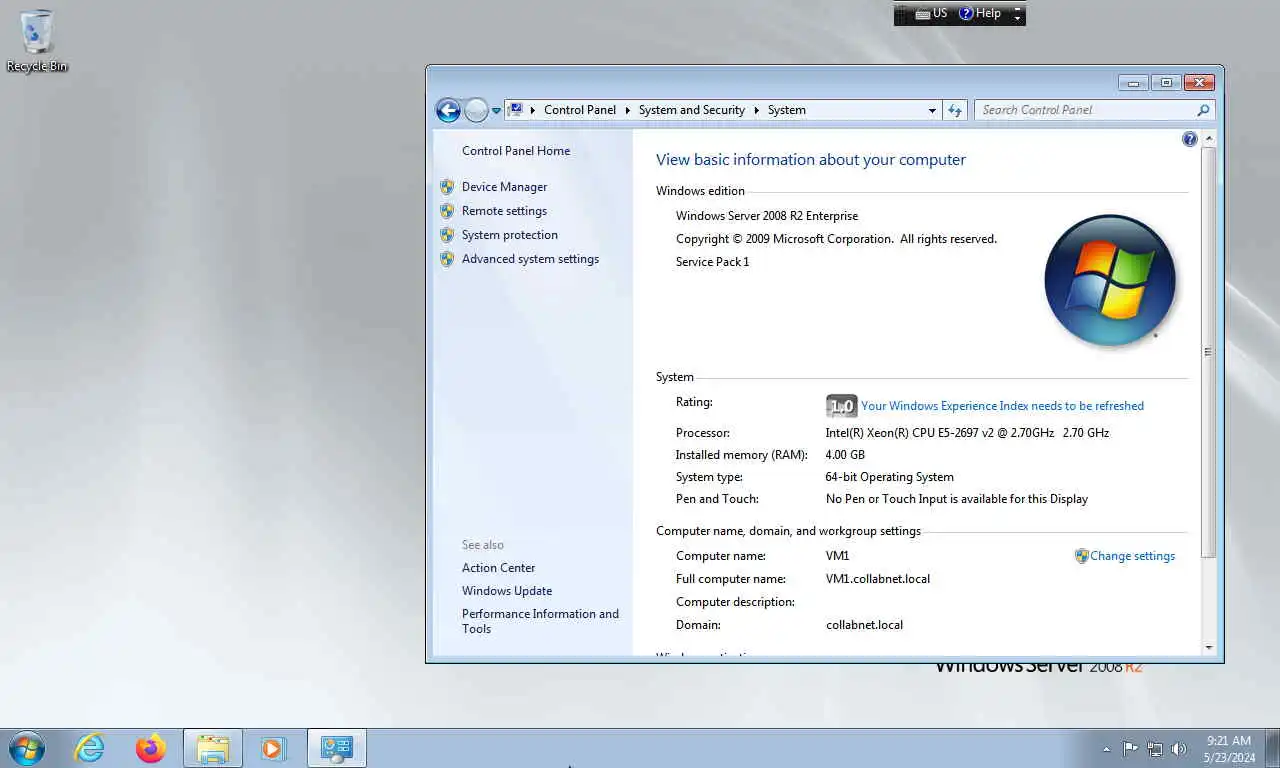
Task: Open System protection link
Action: (x=510, y=235)
